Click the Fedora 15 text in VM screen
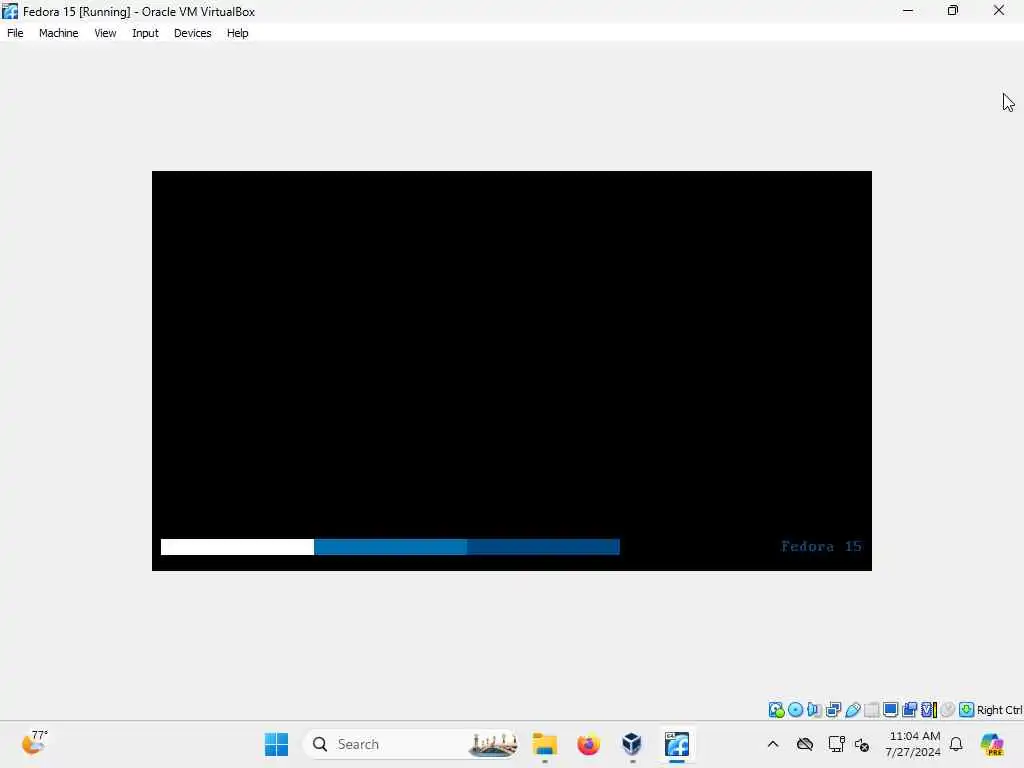Screen dimensions: 1024x768 coord(821,547)
